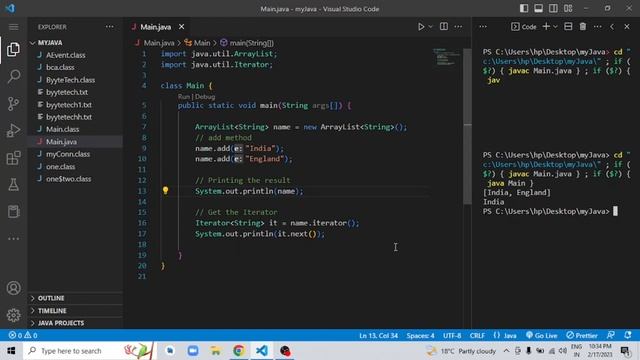Viewport: 640px width, 360px height.
Task: Click the lightbulb code action on line 13
Action: pyautogui.click(x=165, y=191)
